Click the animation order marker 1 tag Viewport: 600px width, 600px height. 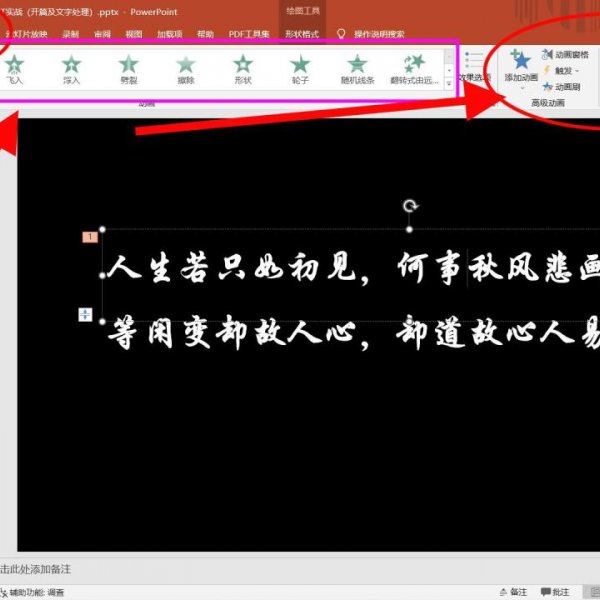coord(91,237)
